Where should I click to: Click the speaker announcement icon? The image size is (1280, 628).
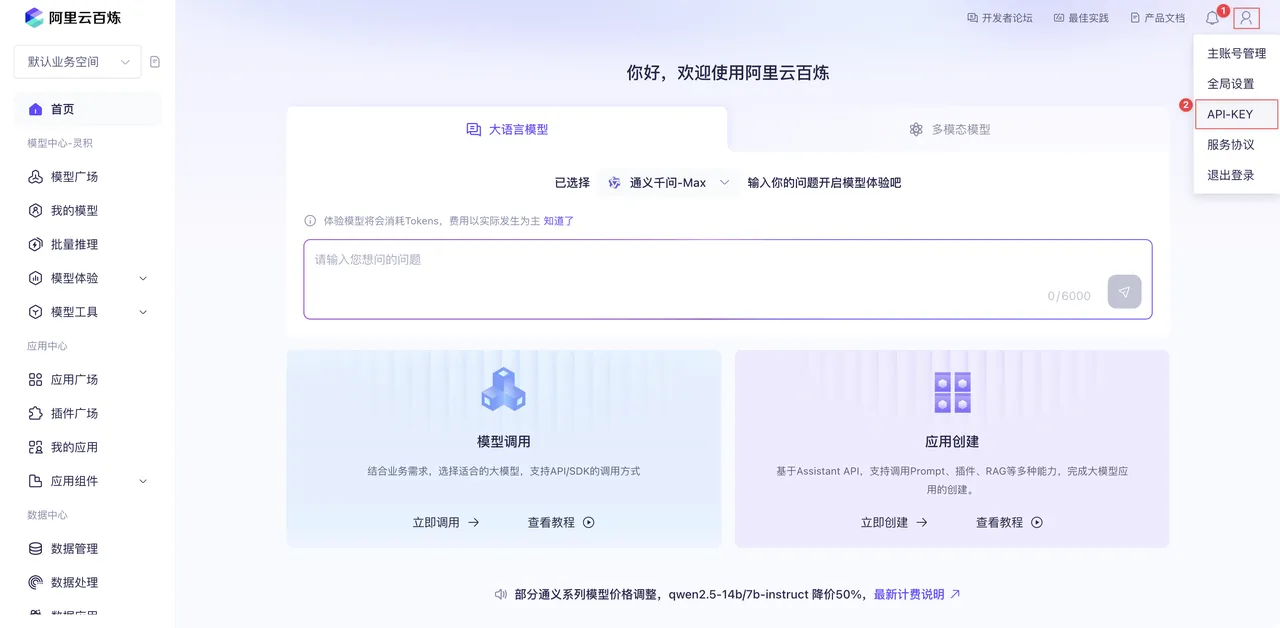[501, 594]
